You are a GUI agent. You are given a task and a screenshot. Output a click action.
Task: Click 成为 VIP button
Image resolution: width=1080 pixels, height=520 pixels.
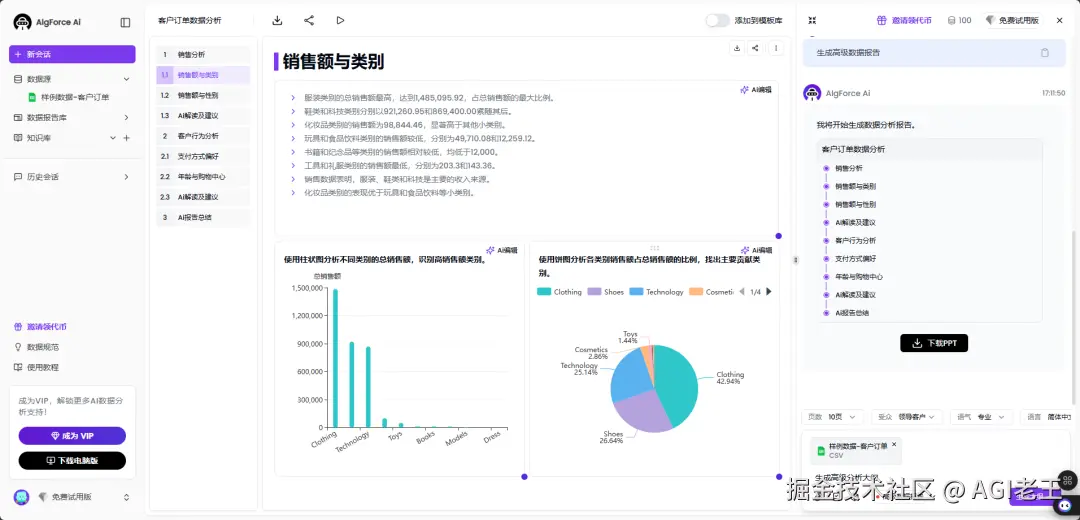(72, 436)
